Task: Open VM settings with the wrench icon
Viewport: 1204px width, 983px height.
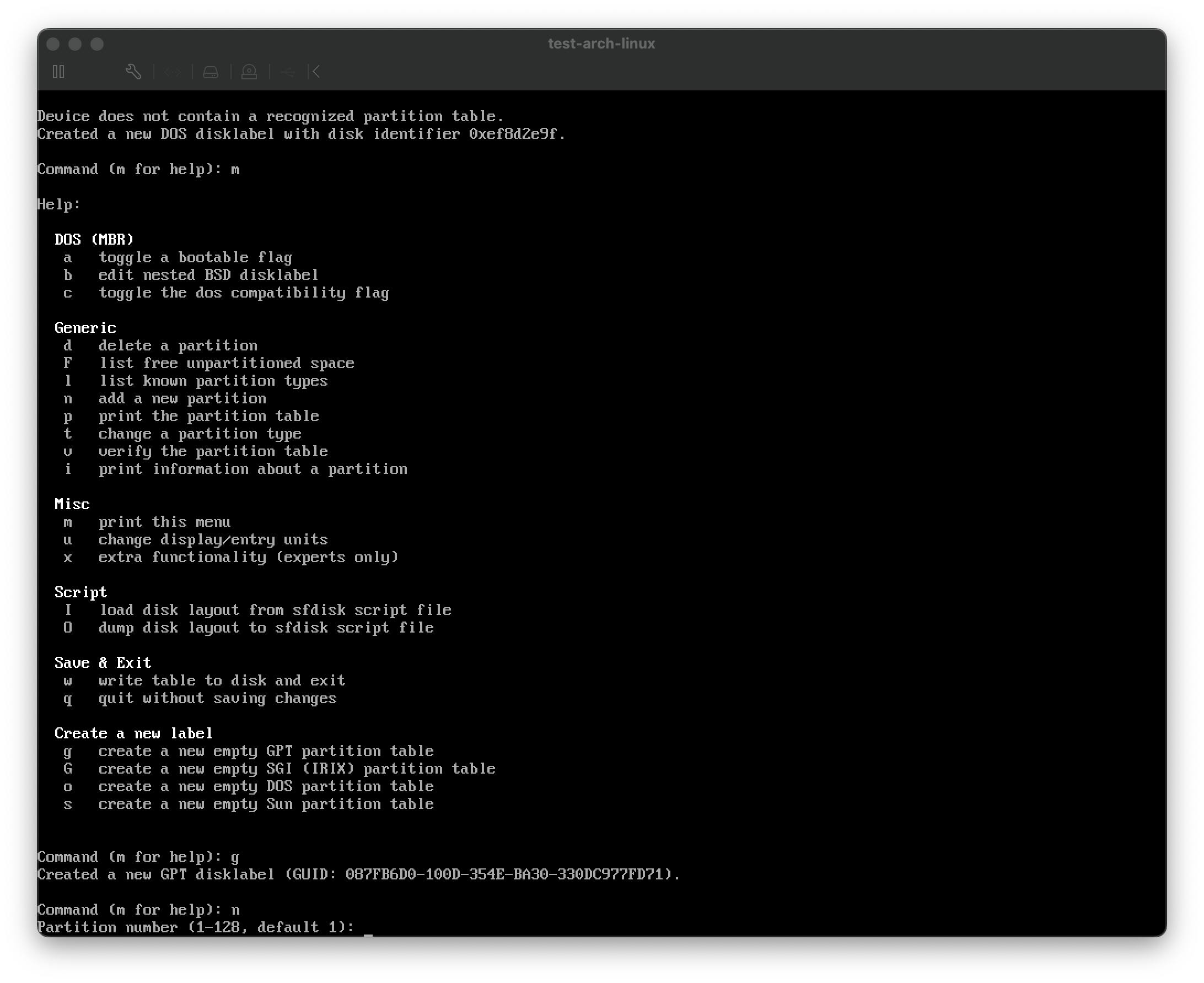Action: tap(134, 71)
